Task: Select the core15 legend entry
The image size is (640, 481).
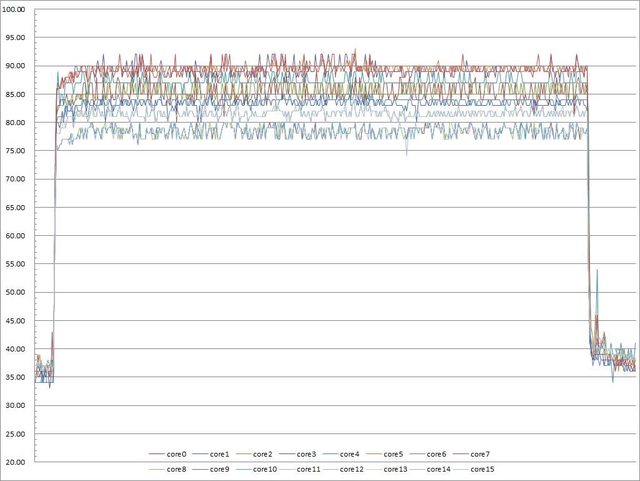Action: pyautogui.click(x=482, y=468)
